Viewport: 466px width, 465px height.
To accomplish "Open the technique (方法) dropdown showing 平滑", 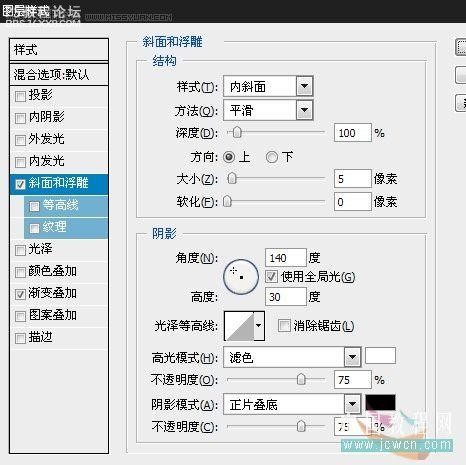I will [x=268, y=110].
